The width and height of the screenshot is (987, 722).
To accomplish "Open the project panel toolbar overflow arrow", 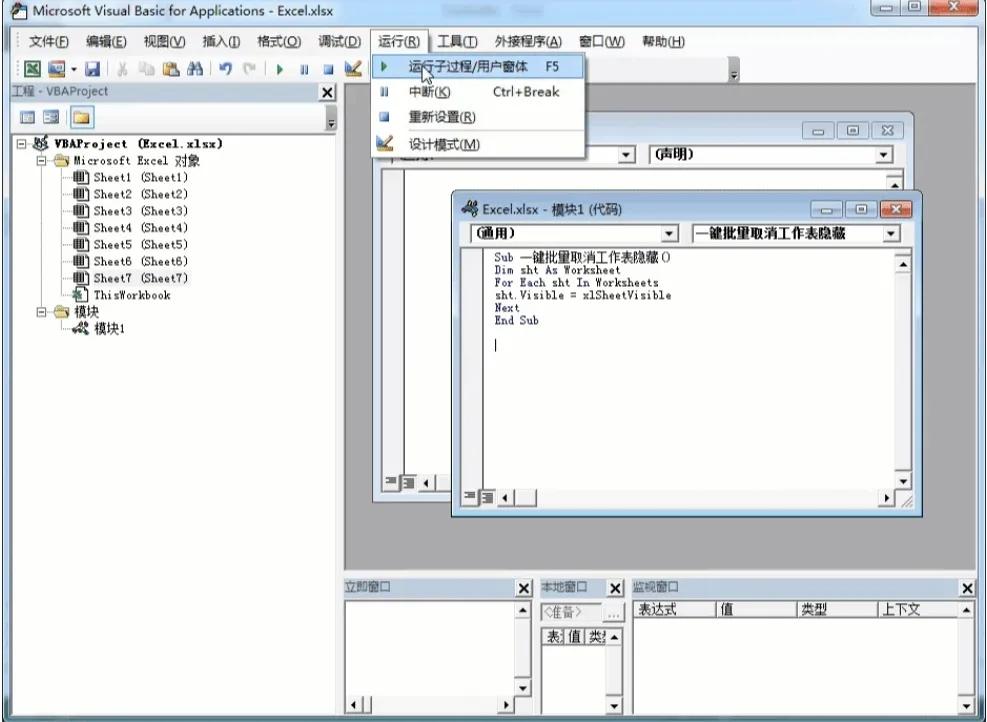I will (x=331, y=118).
